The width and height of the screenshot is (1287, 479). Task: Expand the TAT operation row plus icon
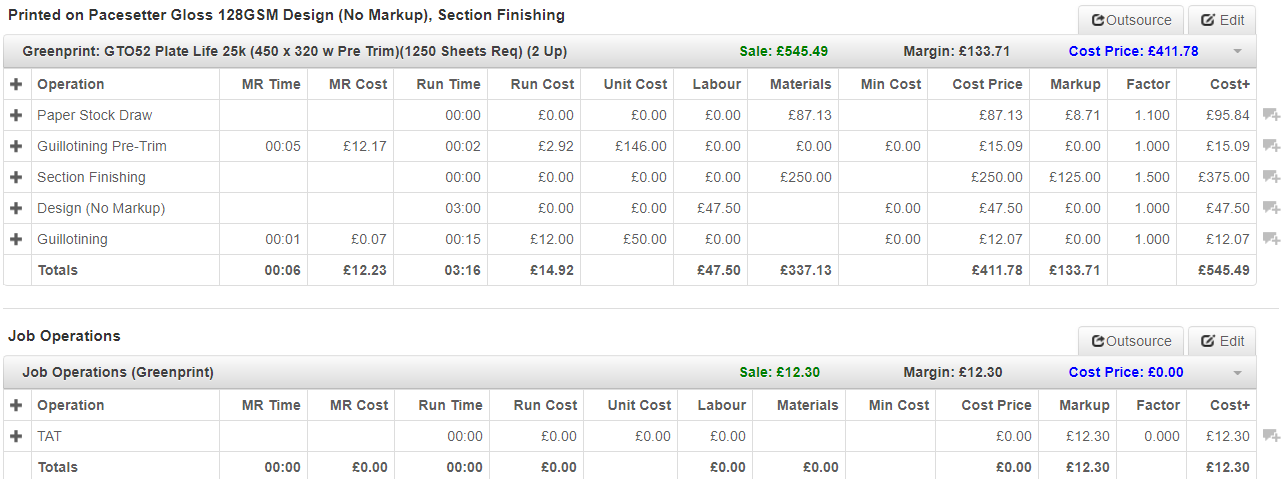pyautogui.click(x=16, y=436)
